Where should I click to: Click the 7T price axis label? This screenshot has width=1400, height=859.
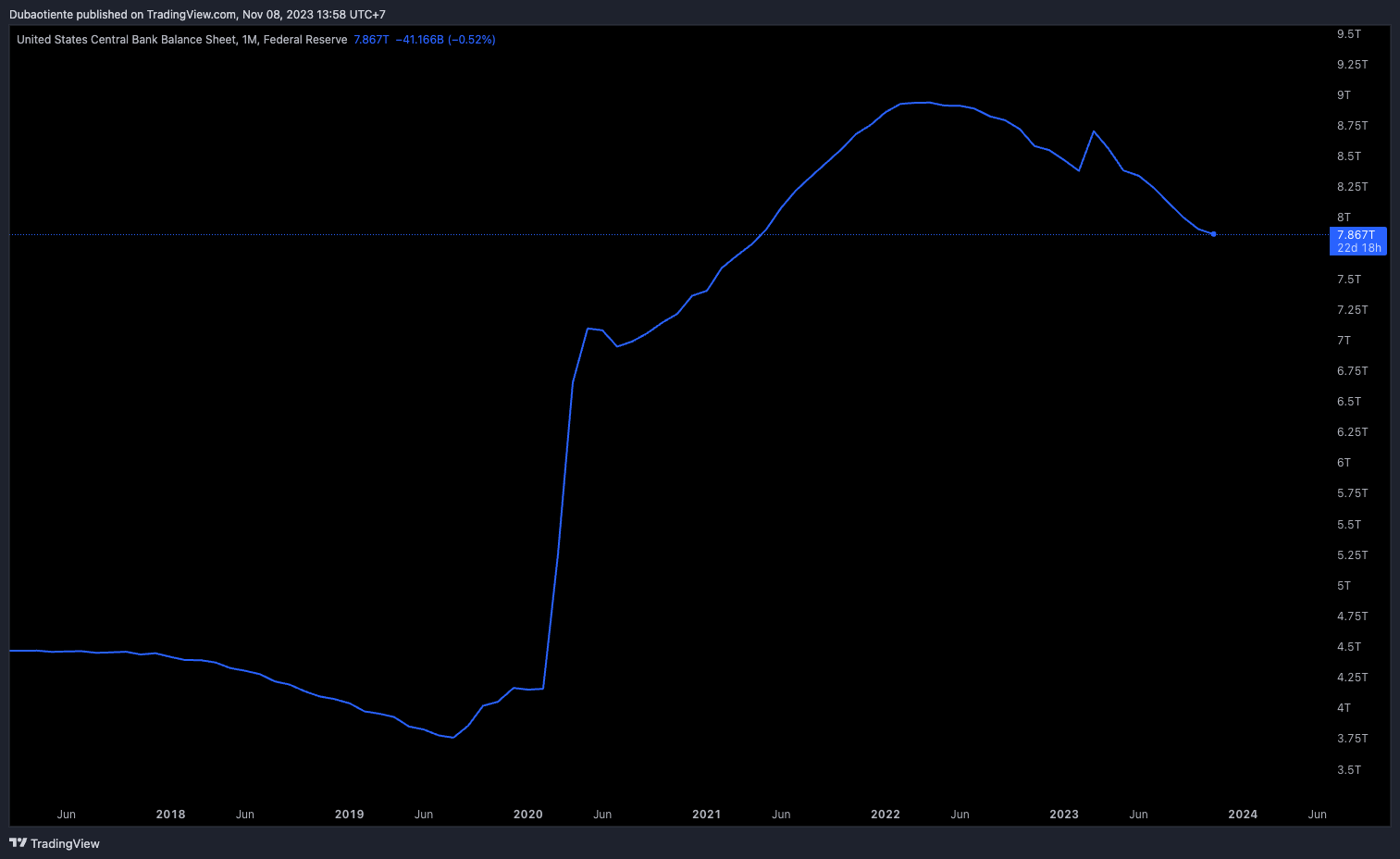click(1344, 341)
